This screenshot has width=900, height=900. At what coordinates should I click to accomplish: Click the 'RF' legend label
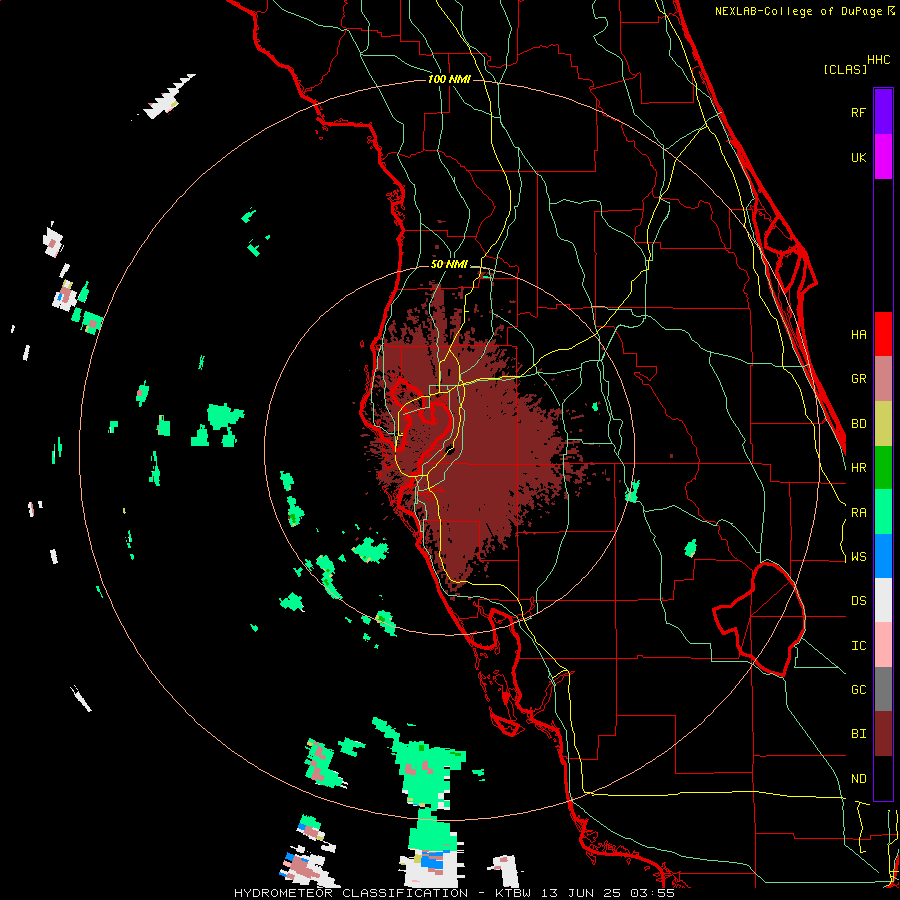pos(858,112)
